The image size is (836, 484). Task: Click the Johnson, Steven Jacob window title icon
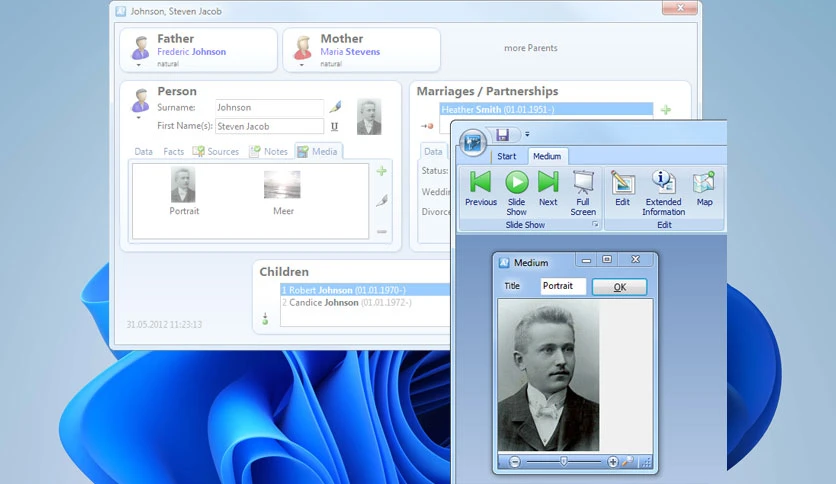pos(121,11)
